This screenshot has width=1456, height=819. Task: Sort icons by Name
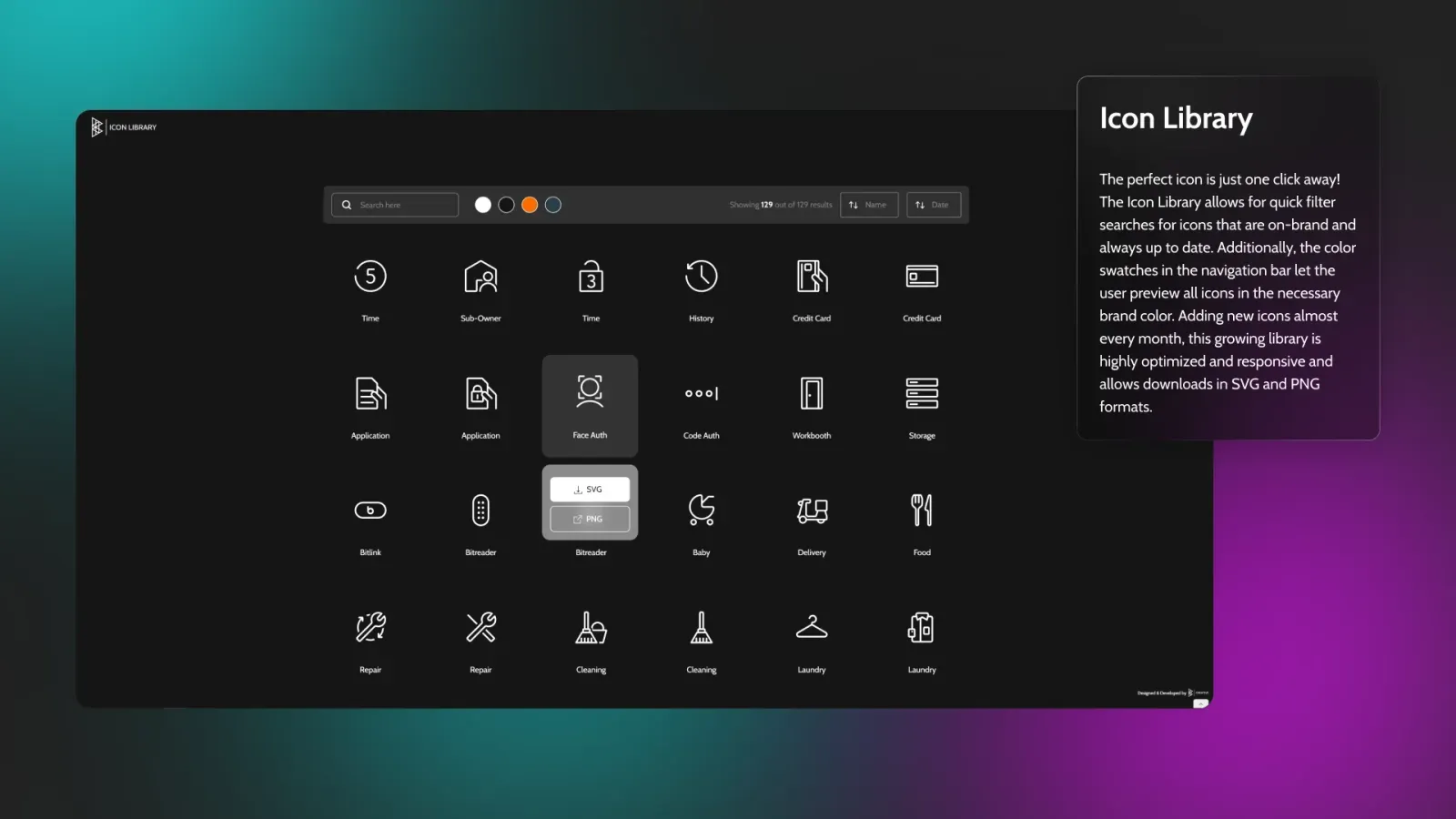(x=869, y=205)
